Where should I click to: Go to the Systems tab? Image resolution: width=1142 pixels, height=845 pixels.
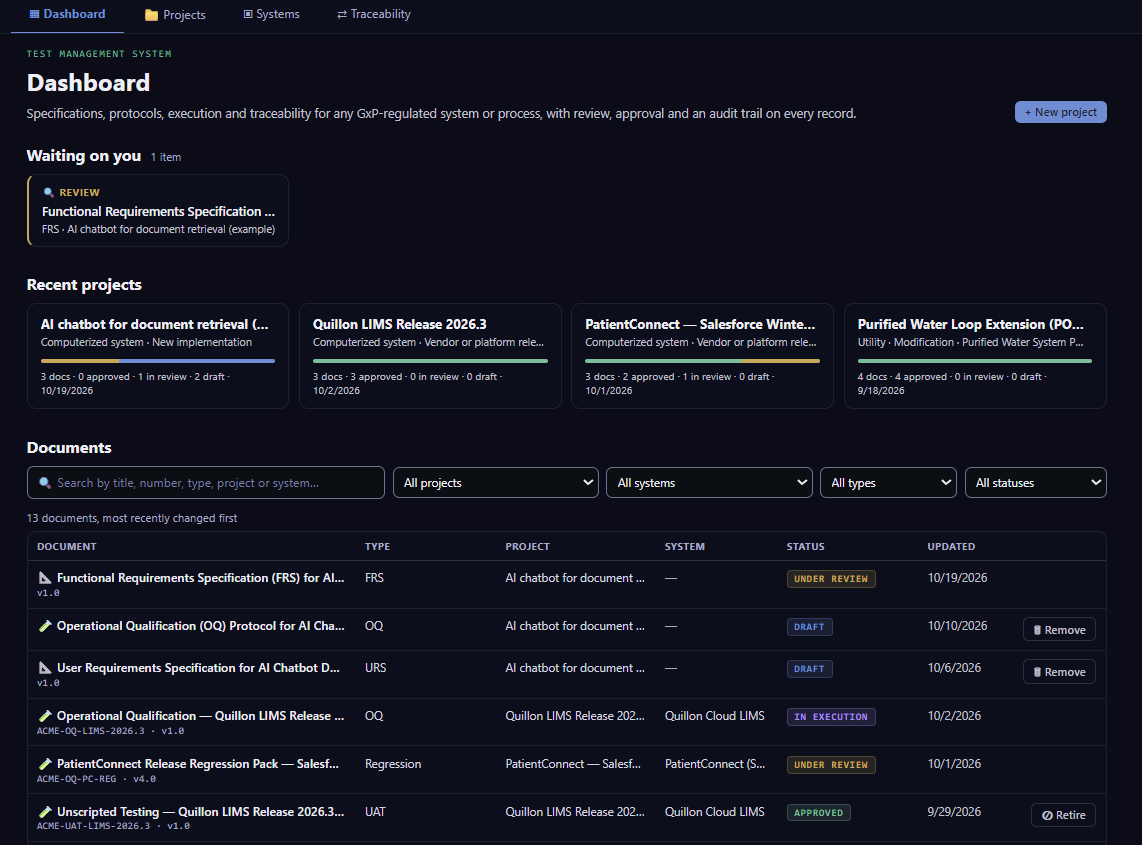point(271,15)
